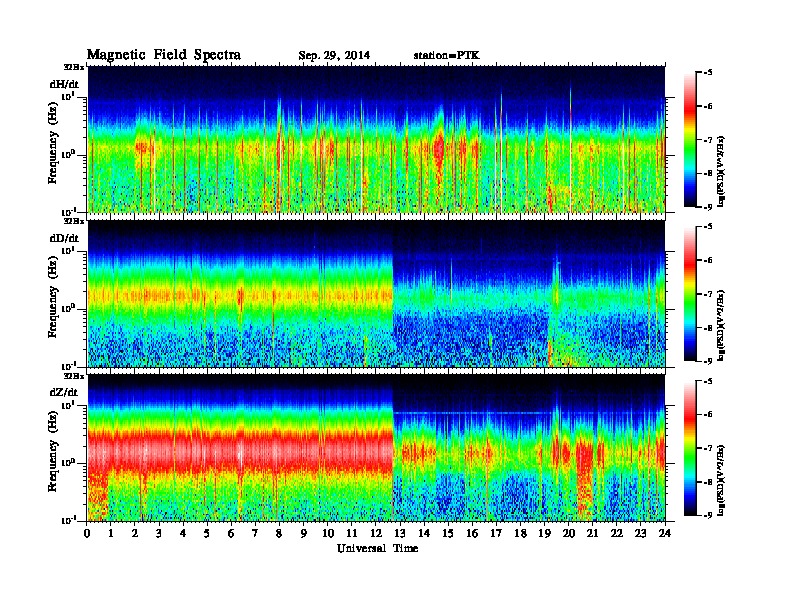Click the hour 20 tick label
This screenshot has height=612, width=792.
(x=569, y=533)
